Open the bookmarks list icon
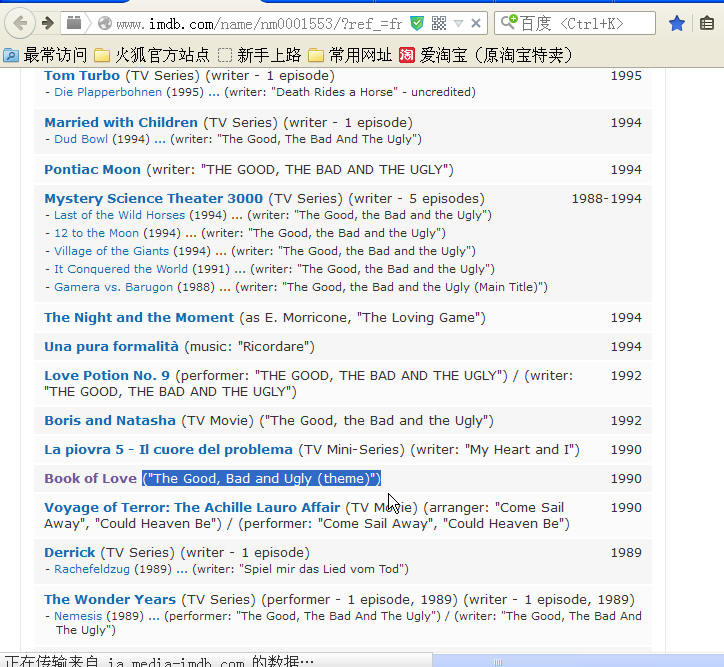This screenshot has height=667, width=724. point(707,23)
